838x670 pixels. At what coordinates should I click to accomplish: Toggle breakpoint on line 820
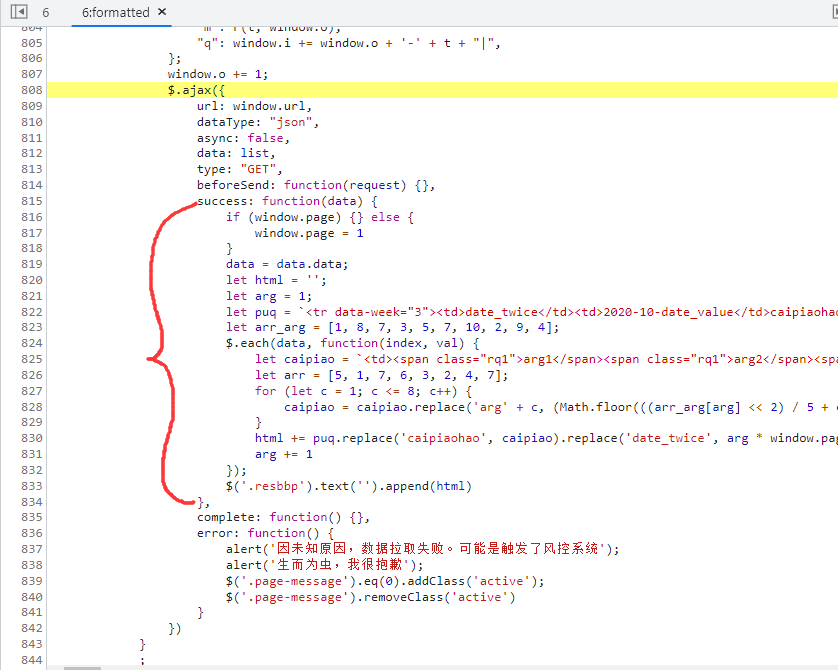click(31, 280)
